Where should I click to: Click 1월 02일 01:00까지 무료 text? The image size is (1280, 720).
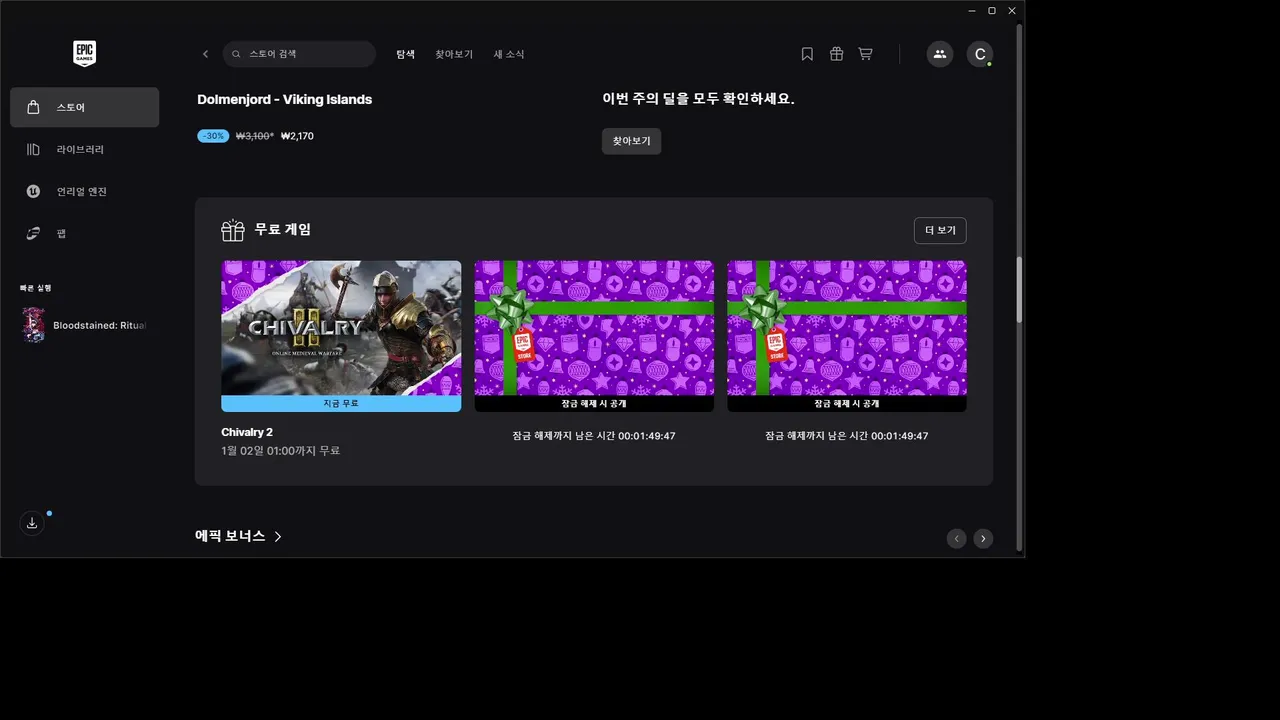click(x=281, y=451)
